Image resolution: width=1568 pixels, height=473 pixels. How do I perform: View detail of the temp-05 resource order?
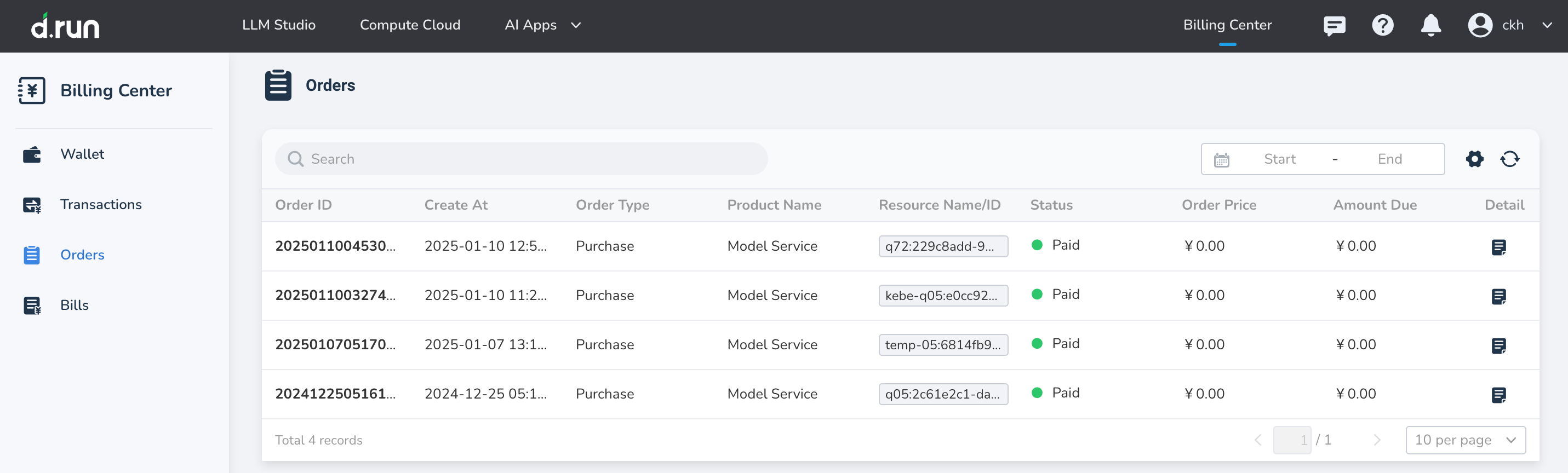pyautogui.click(x=1498, y=345)
